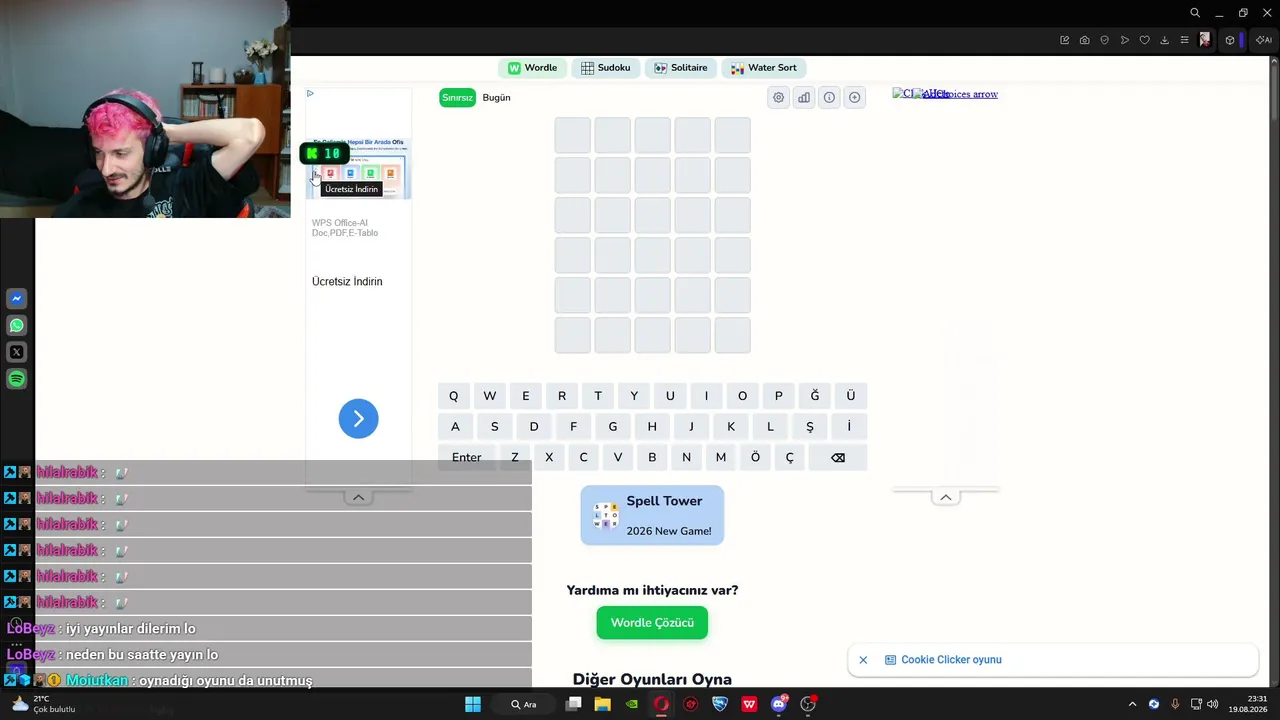Click the Opera browser taskbar icon

661,704
